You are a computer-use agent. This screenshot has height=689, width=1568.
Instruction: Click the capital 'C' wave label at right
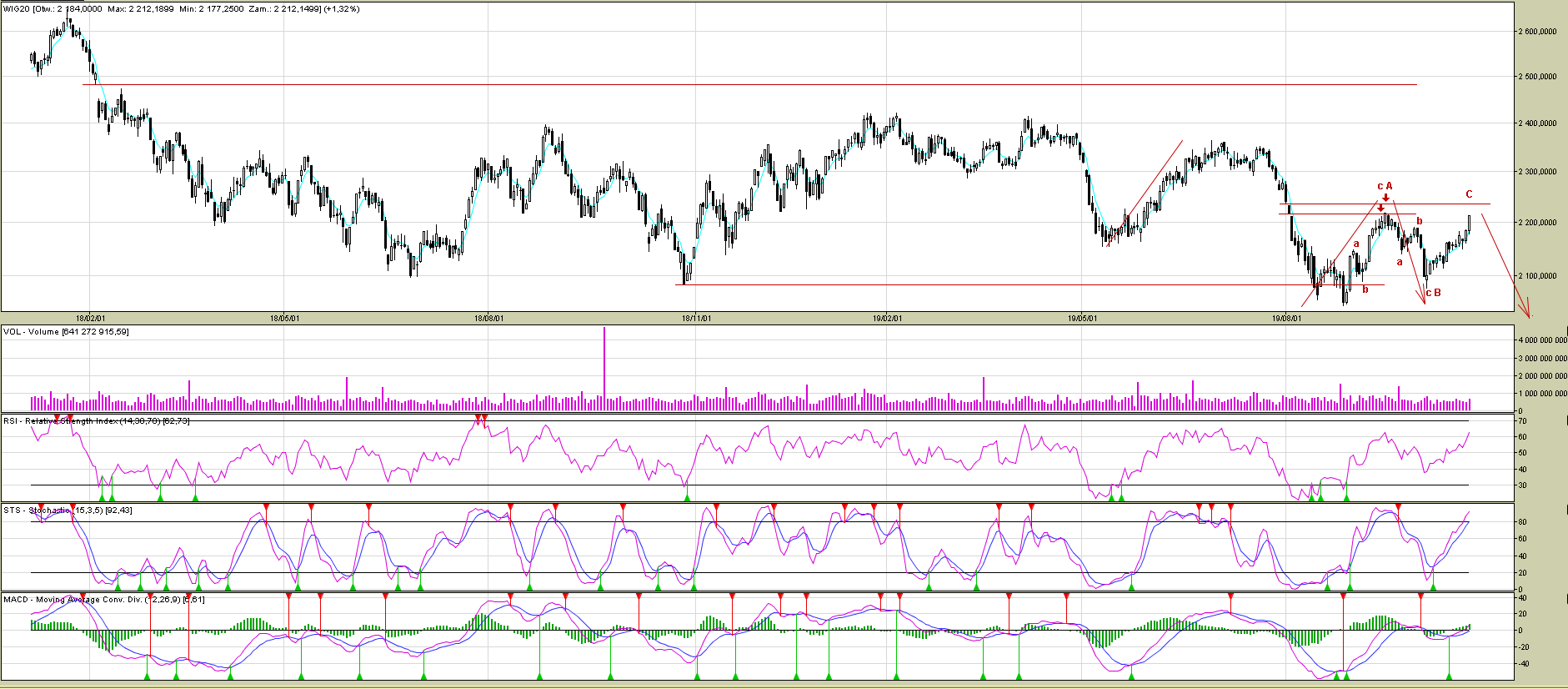[x=1469, y=194]
